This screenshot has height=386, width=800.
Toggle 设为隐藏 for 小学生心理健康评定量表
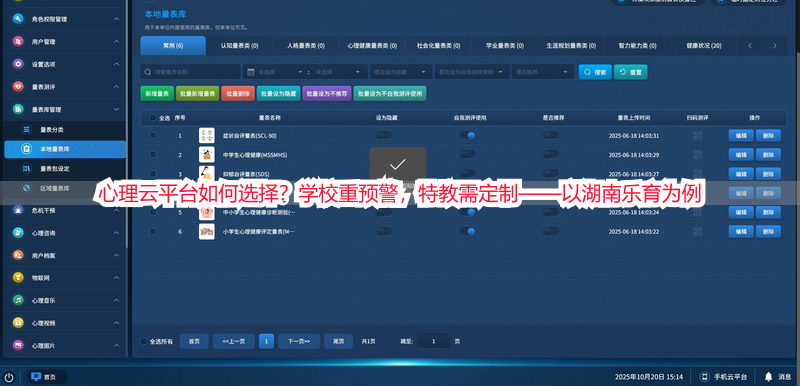[x=384, y=231]
